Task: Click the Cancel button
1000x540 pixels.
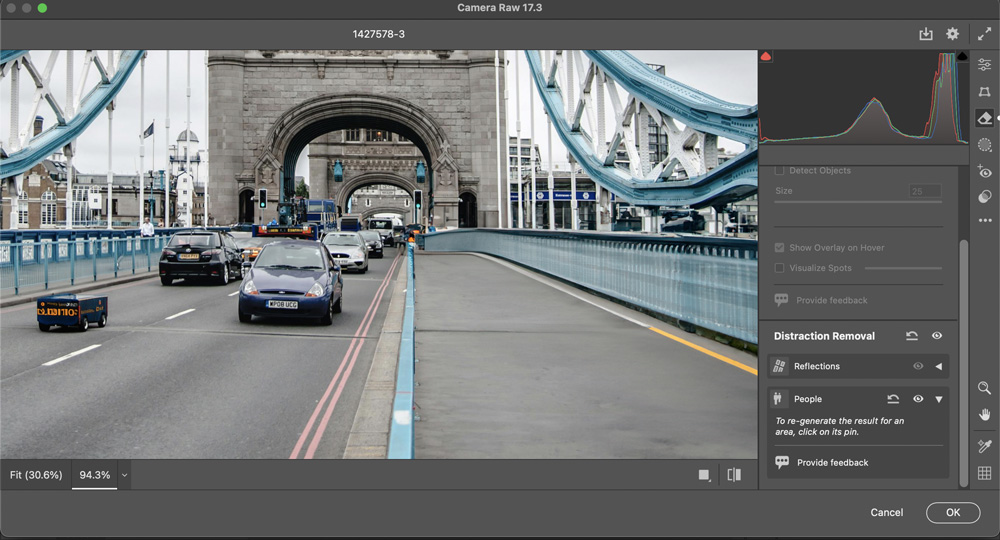Action: [886, 512]
